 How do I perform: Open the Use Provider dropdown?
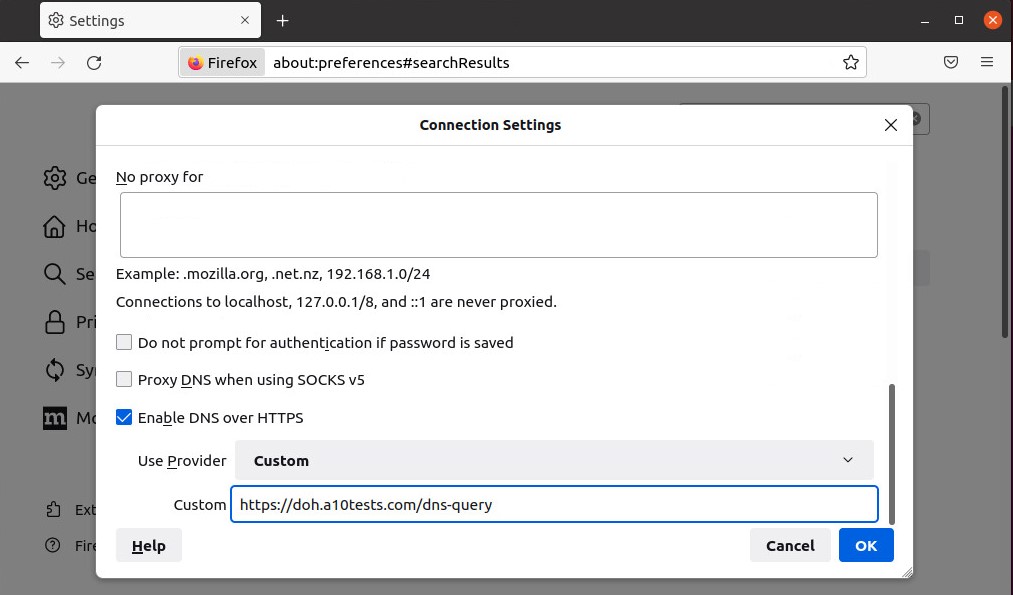554,460
